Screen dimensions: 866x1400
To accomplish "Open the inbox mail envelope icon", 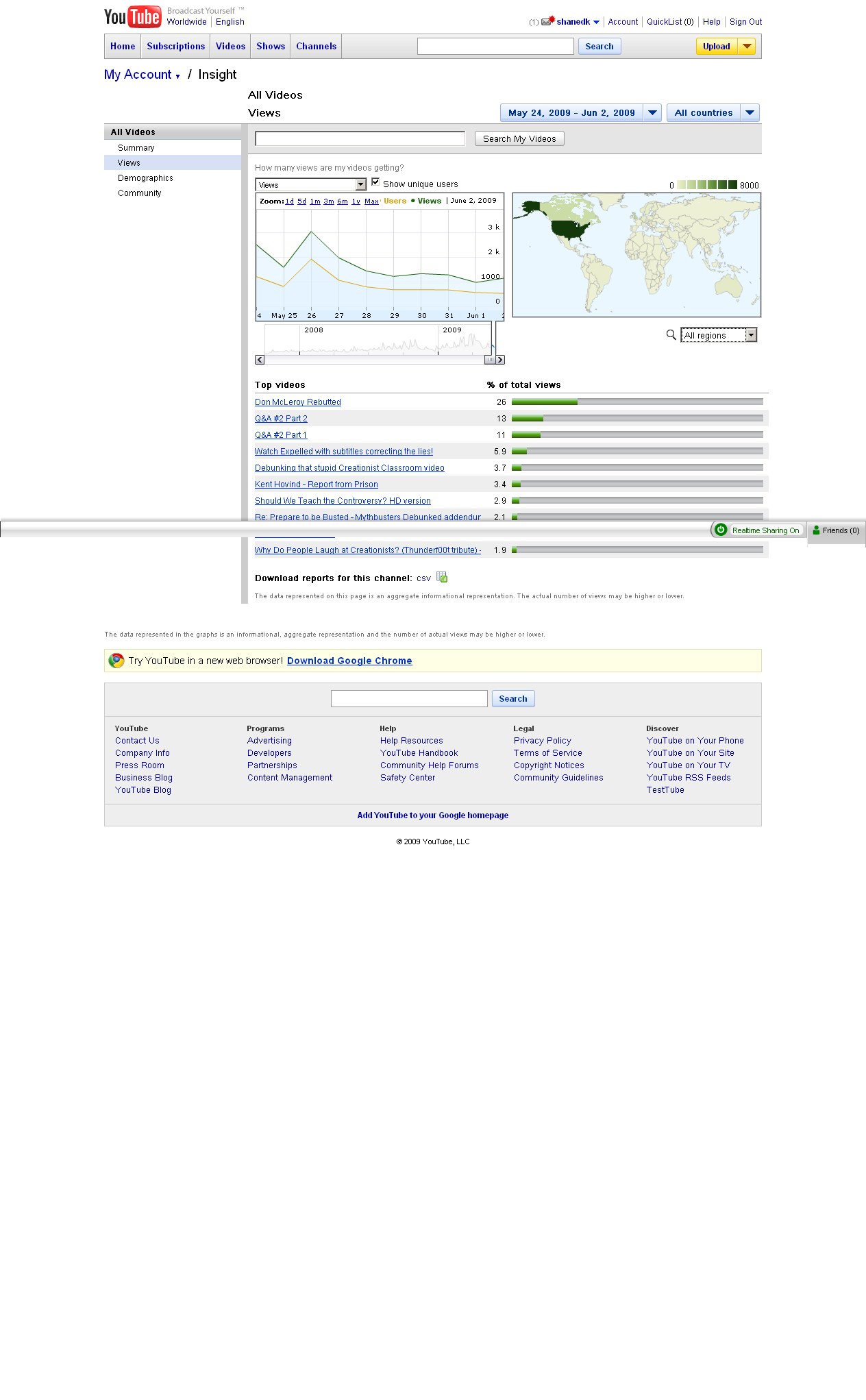I will coord(547,22).
